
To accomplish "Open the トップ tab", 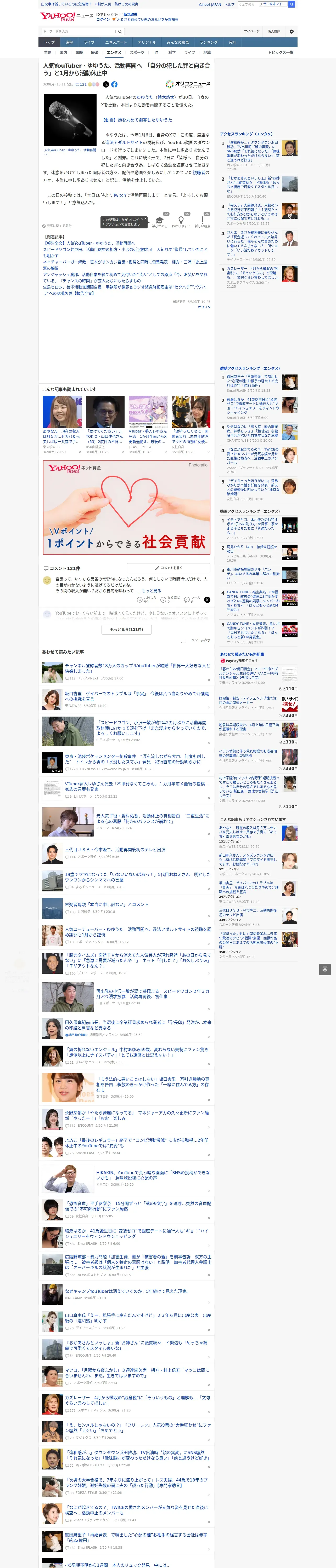I will 49,43.
